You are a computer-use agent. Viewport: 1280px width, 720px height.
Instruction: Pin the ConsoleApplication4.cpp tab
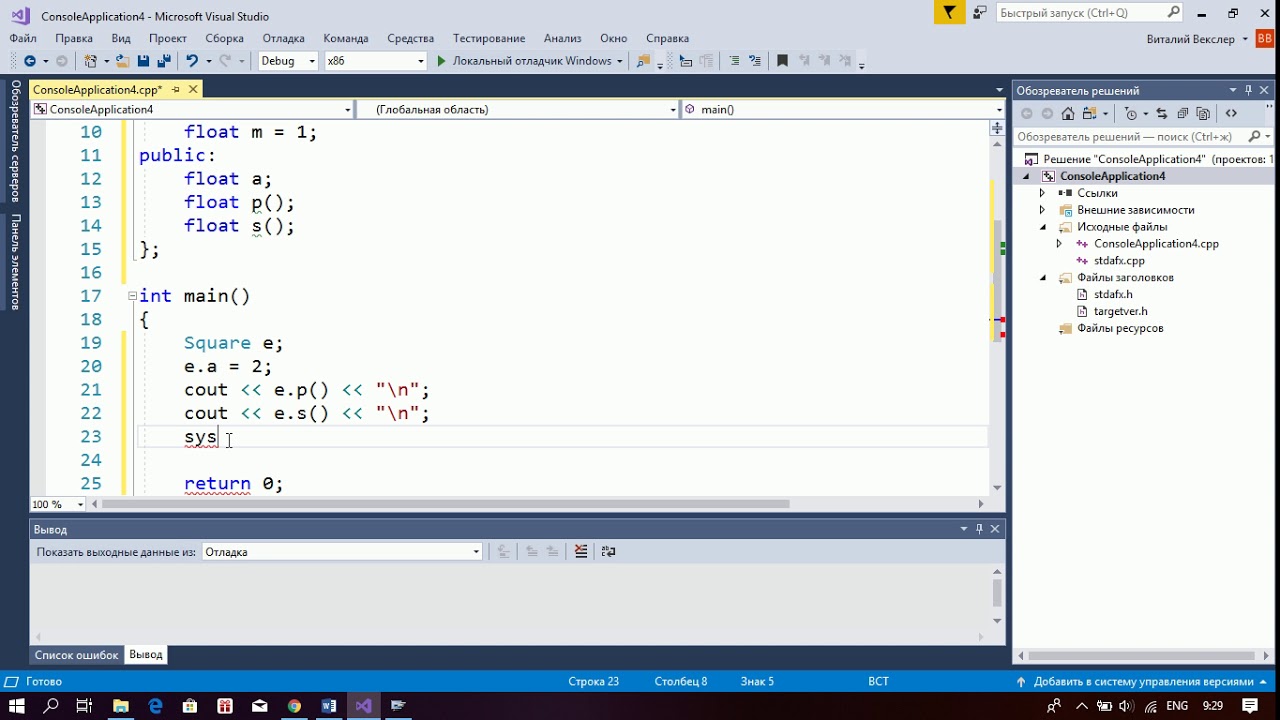point(176,89)
